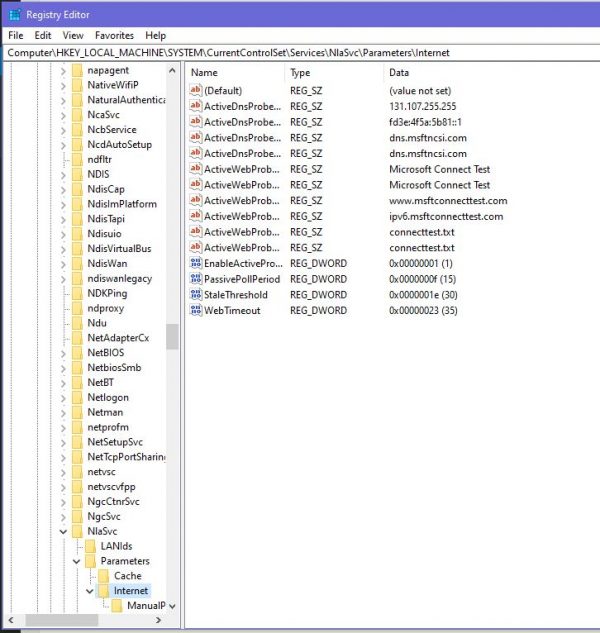The width and height of the screenshot is (600, 633).
Task: Click the PassivePollPeriod DWORD icon
Action: point(196,279)
